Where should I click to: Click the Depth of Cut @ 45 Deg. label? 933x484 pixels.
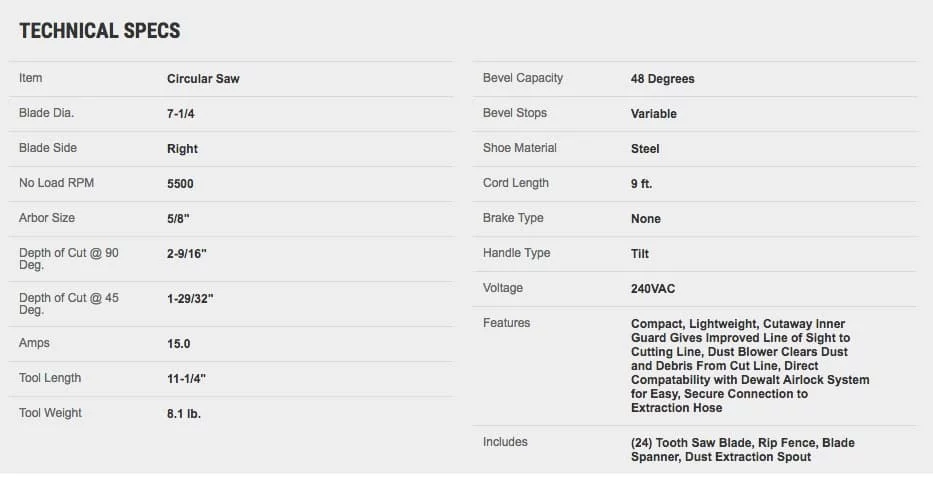(68, 304)
